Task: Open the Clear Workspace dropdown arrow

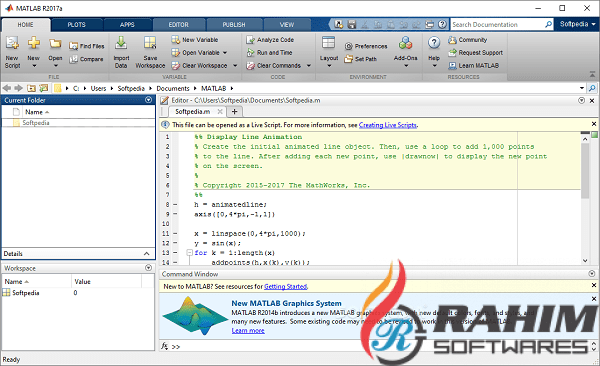Action: [x=235, y=65]
